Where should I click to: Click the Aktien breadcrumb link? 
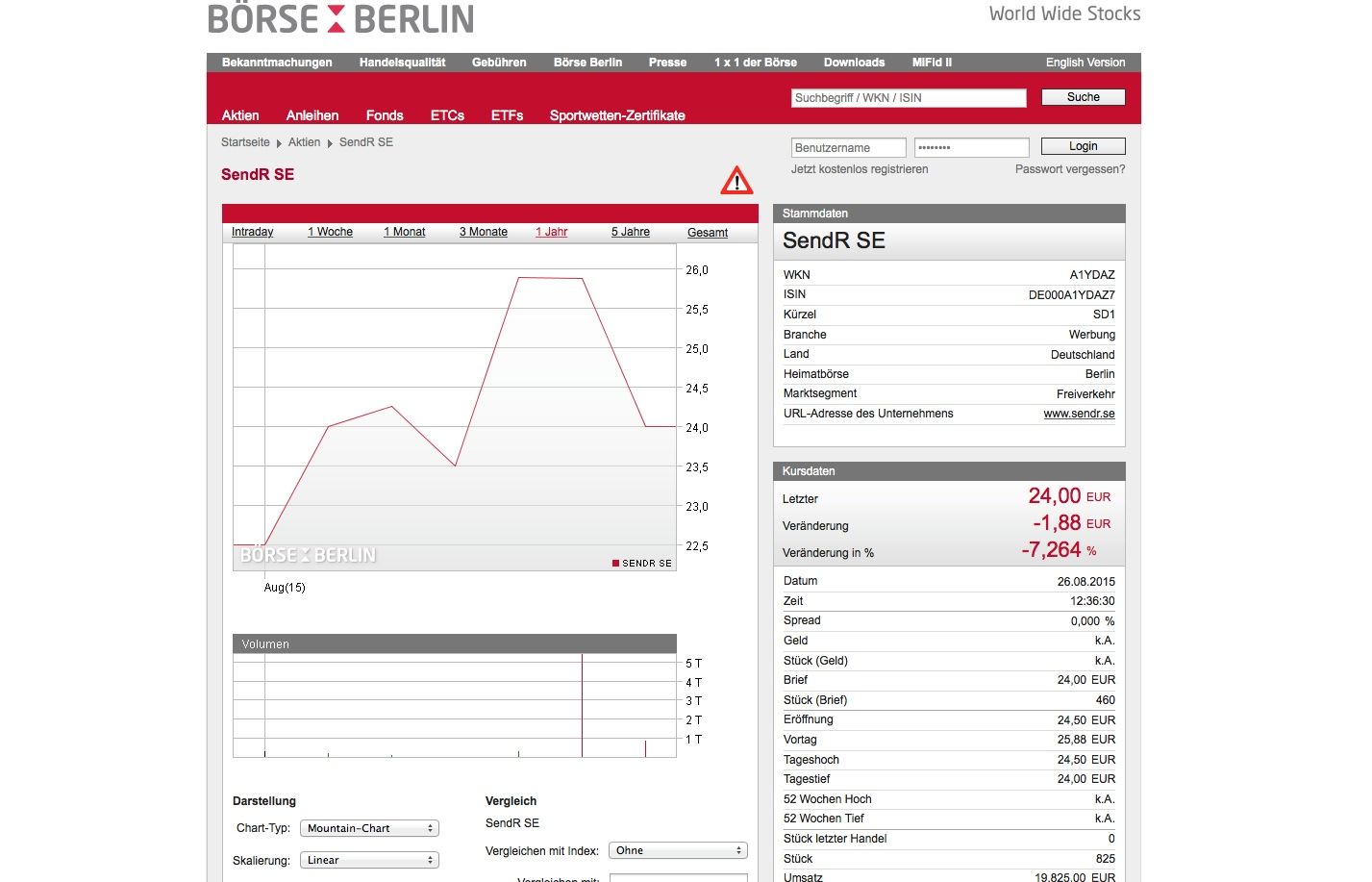(x=304, y=142)
